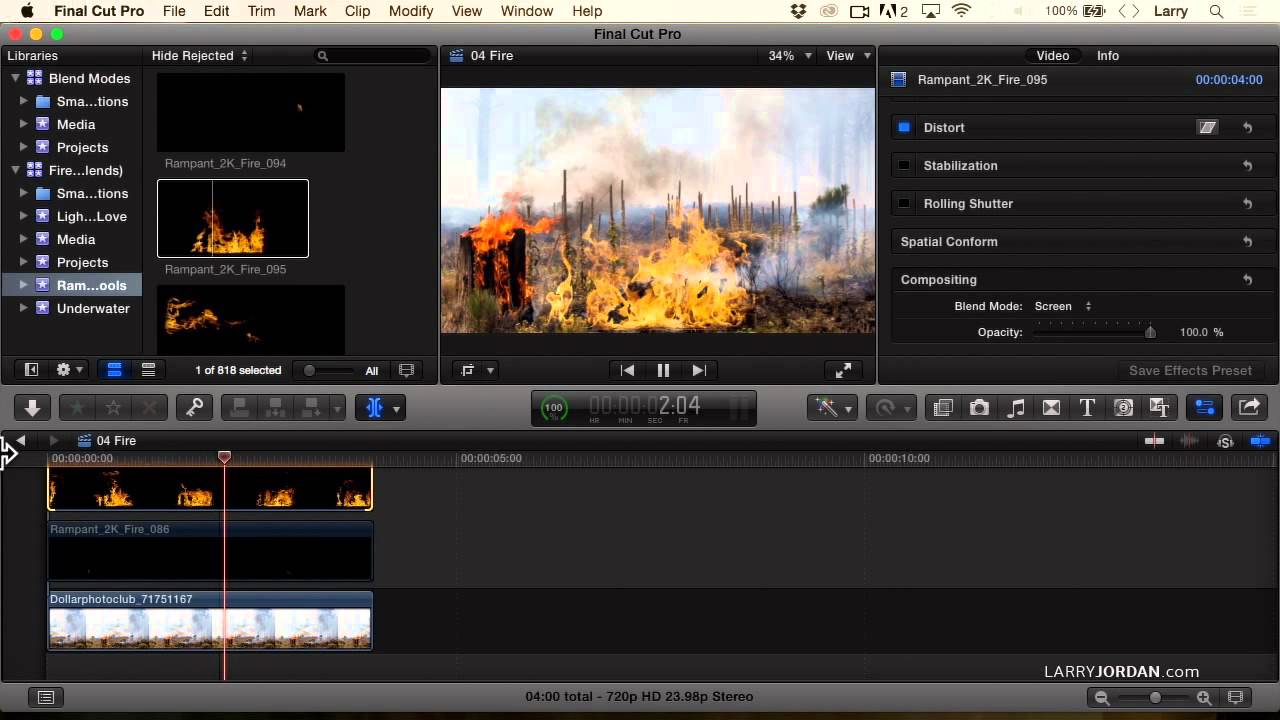The height and width of the screenshot is (720, 1280).
Task: Jump to next edit in viewer
Action: coord(699,370)
